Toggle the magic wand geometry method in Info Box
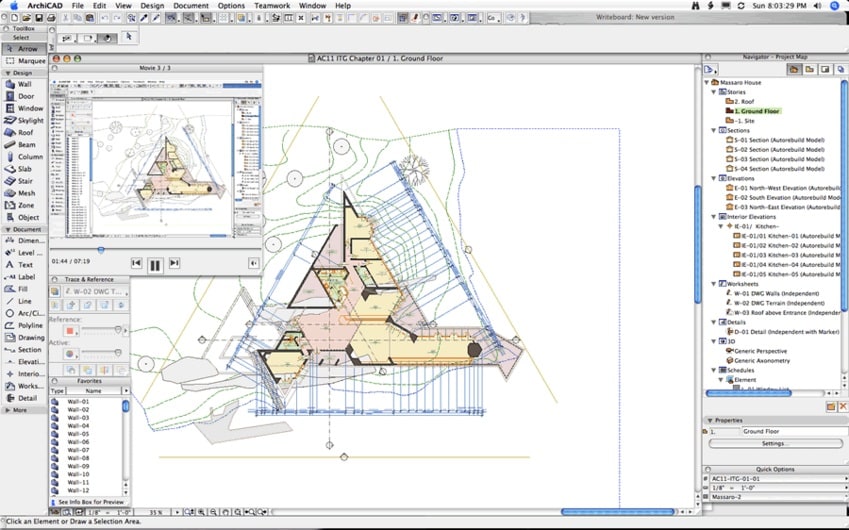Image resolution: width=849 pixels, height=530 pixels. click(107, 38)
